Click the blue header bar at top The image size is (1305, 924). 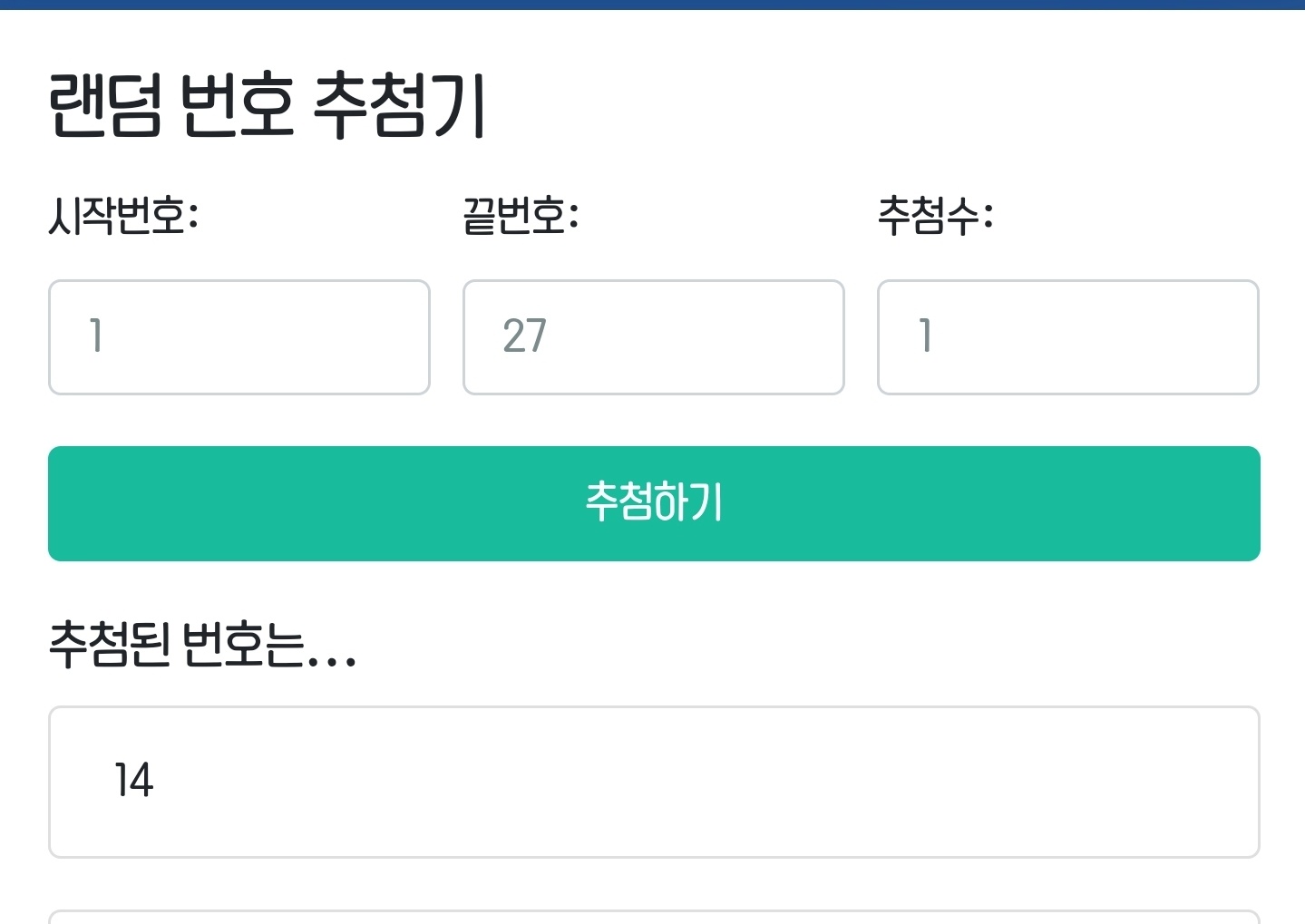(653, 5)
